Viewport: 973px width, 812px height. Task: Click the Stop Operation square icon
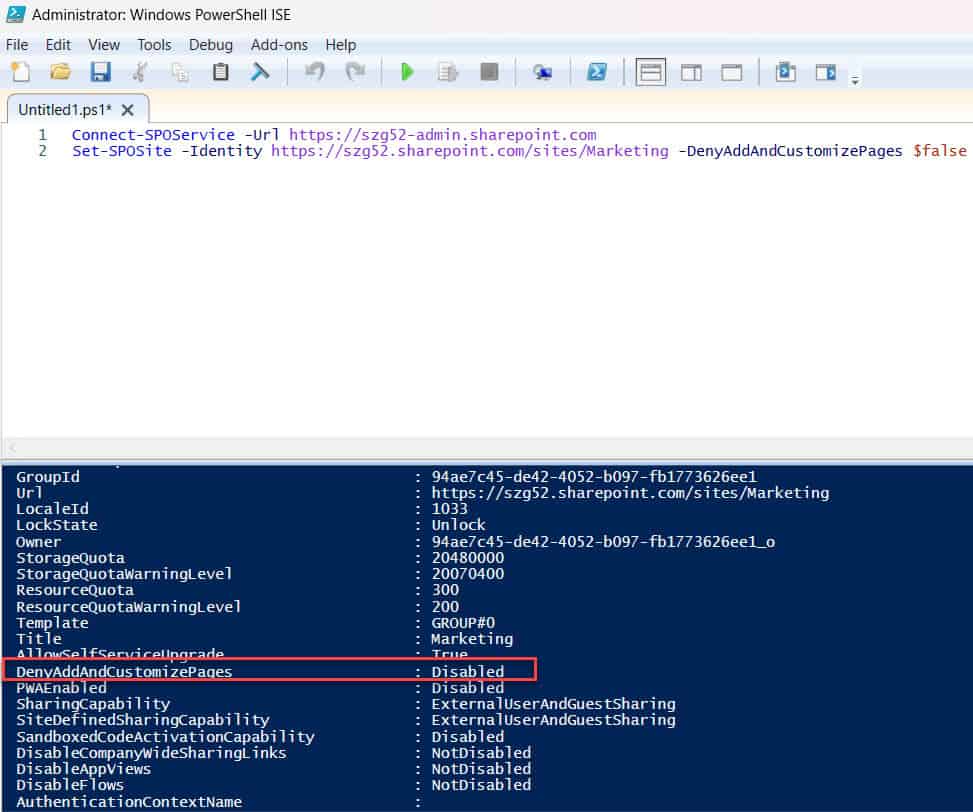[489, 72]
